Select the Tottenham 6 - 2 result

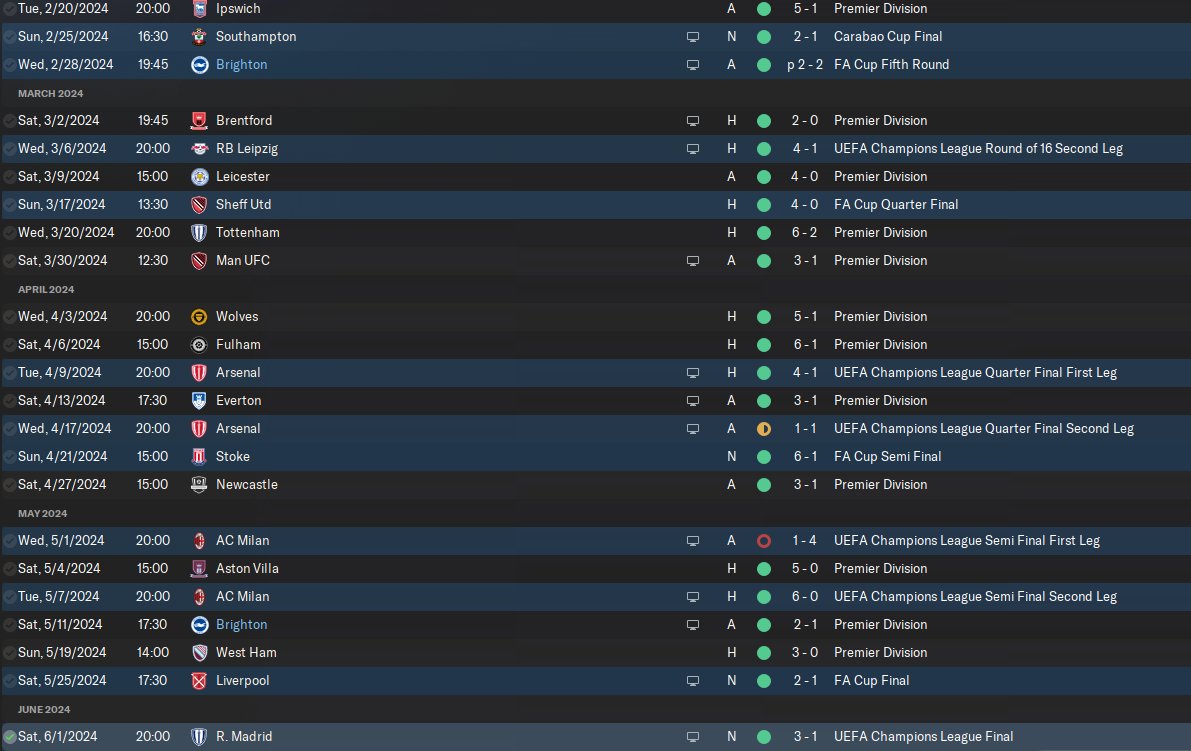(x=804, y=232)
